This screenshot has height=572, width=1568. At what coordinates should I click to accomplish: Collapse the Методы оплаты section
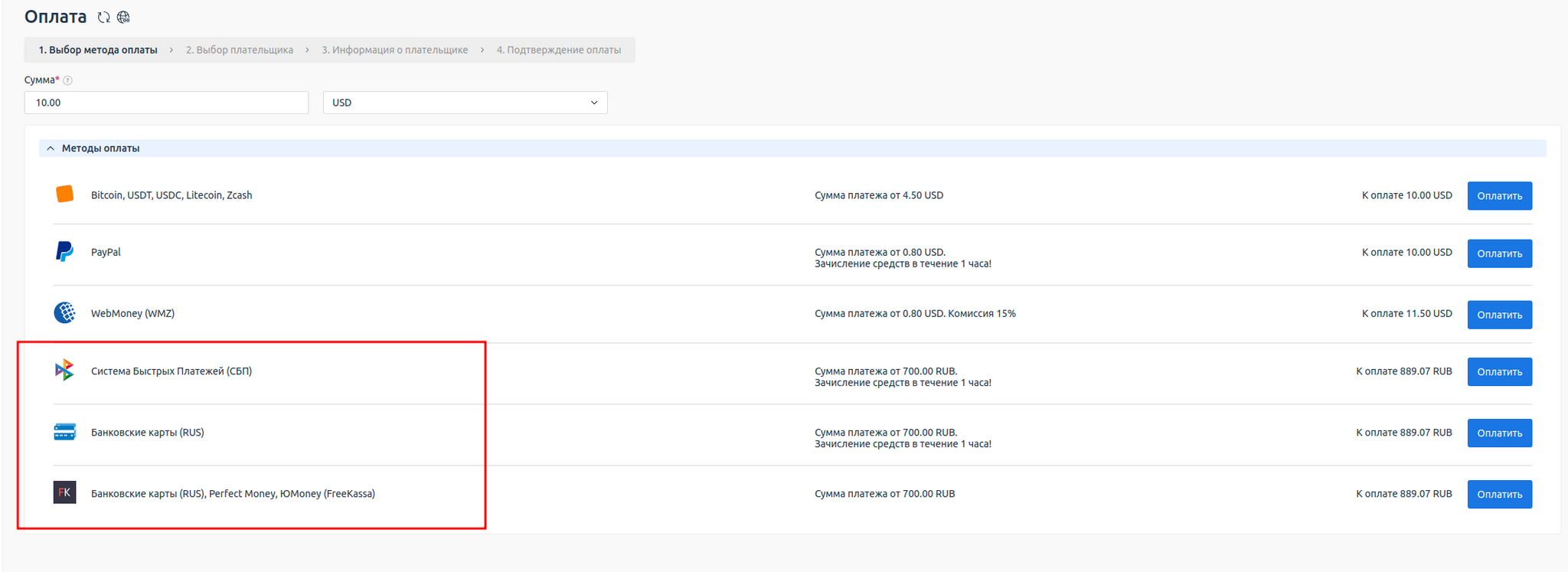coord(51,149)
